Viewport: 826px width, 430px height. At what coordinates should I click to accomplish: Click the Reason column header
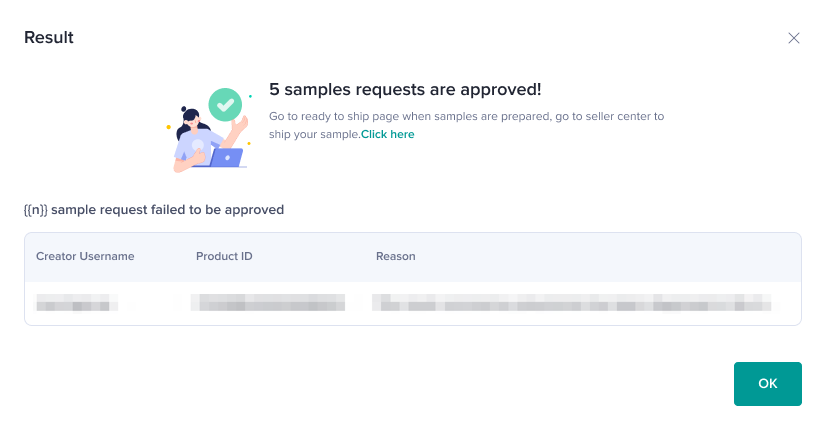tap(395, 256)
